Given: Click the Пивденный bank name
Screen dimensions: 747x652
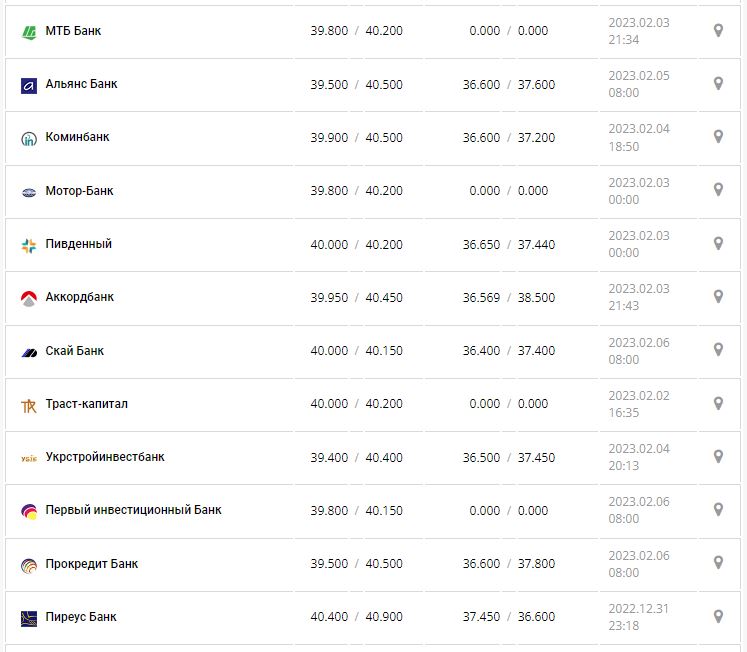Looking at the screenshot, I should point(79,244).
